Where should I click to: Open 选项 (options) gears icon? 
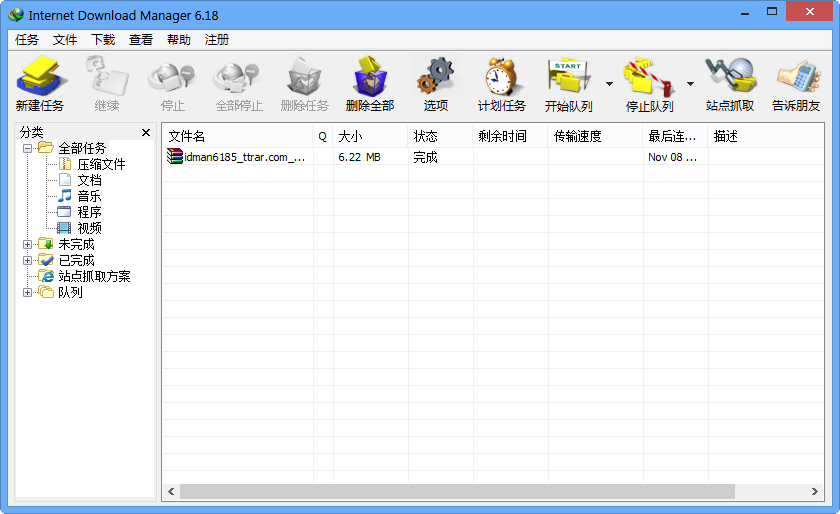[436, 85]
